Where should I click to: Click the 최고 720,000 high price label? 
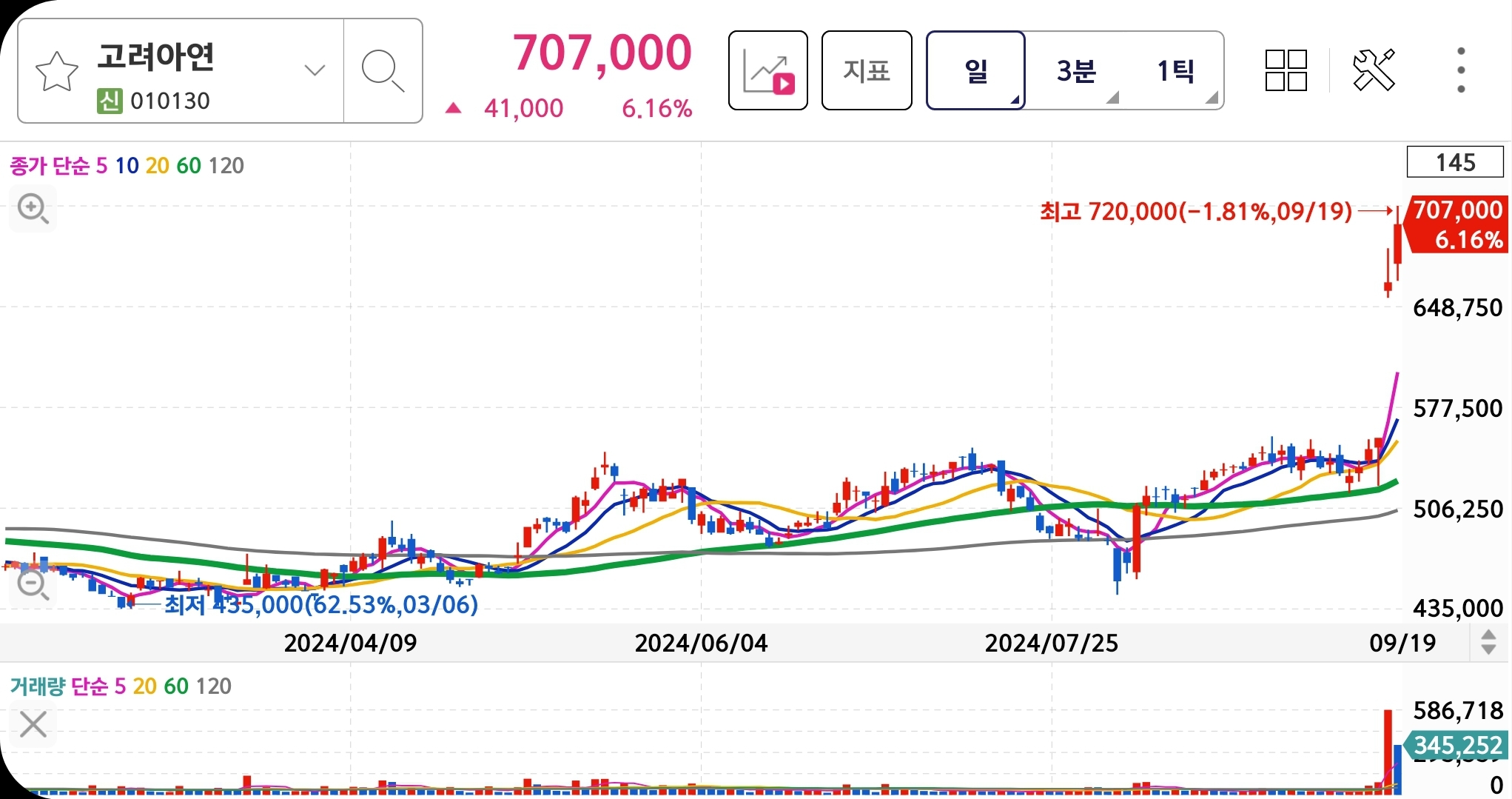(x=1196, y=212)
